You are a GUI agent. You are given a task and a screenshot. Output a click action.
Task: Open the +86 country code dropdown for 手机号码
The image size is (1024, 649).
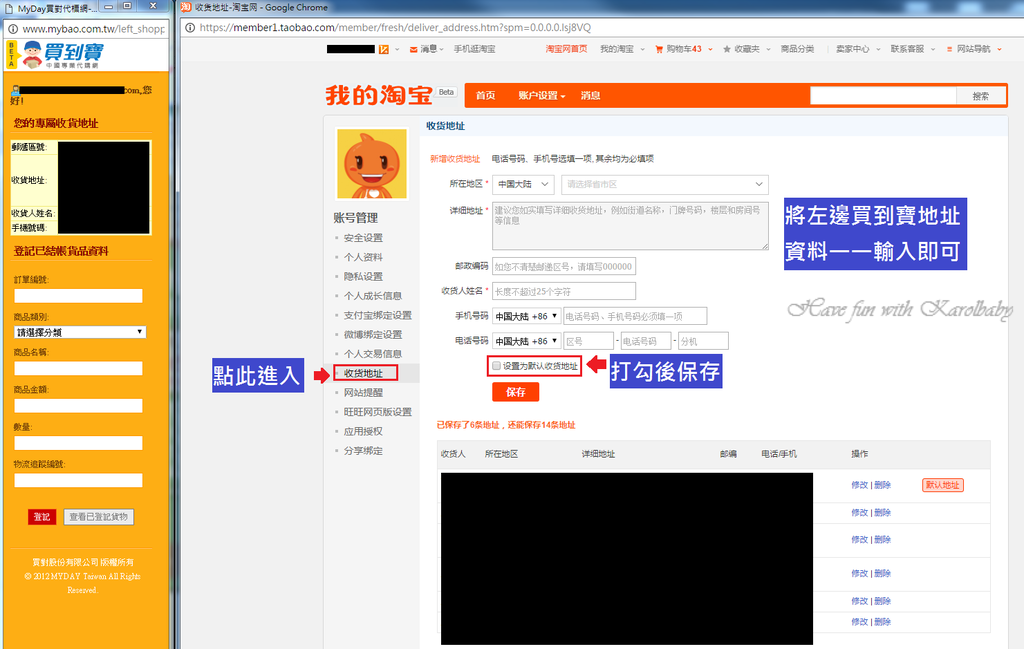(526, 316)
